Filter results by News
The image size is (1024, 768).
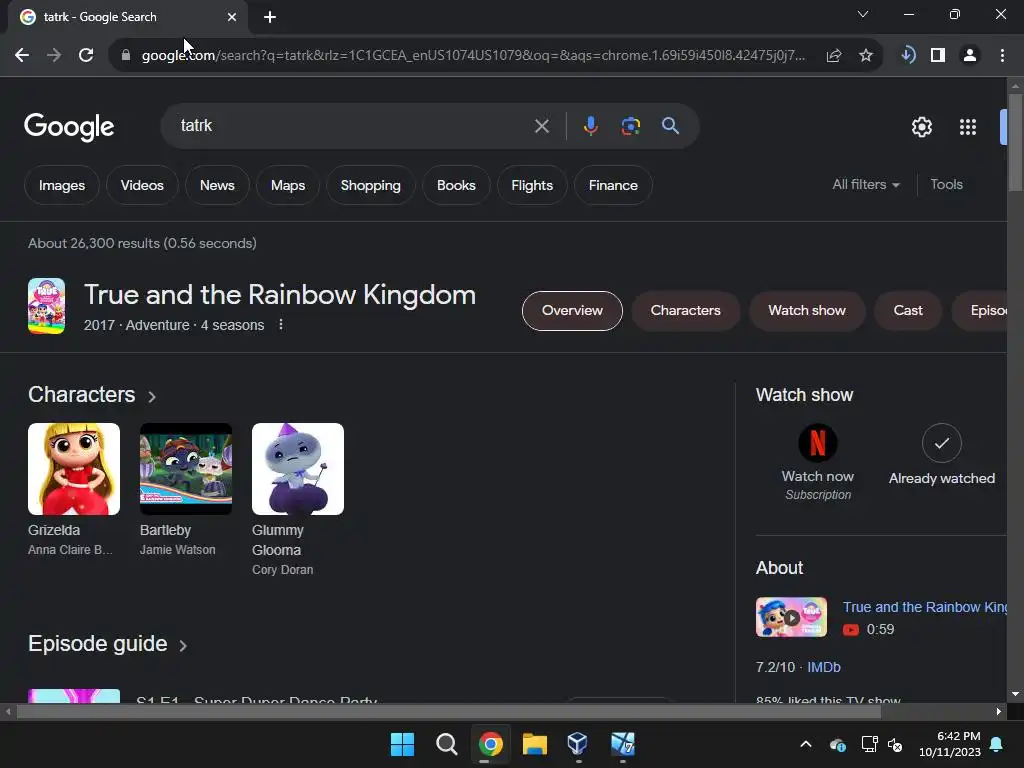[217, 185]
